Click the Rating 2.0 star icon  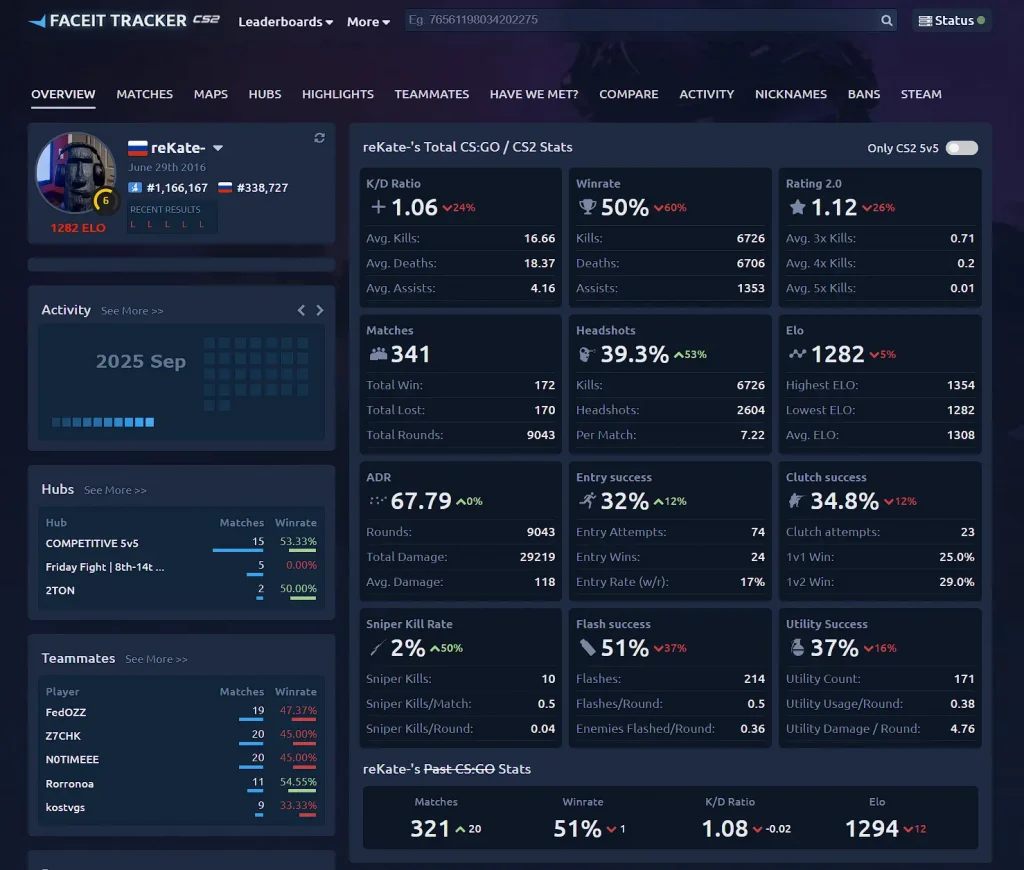click(797, 207)
